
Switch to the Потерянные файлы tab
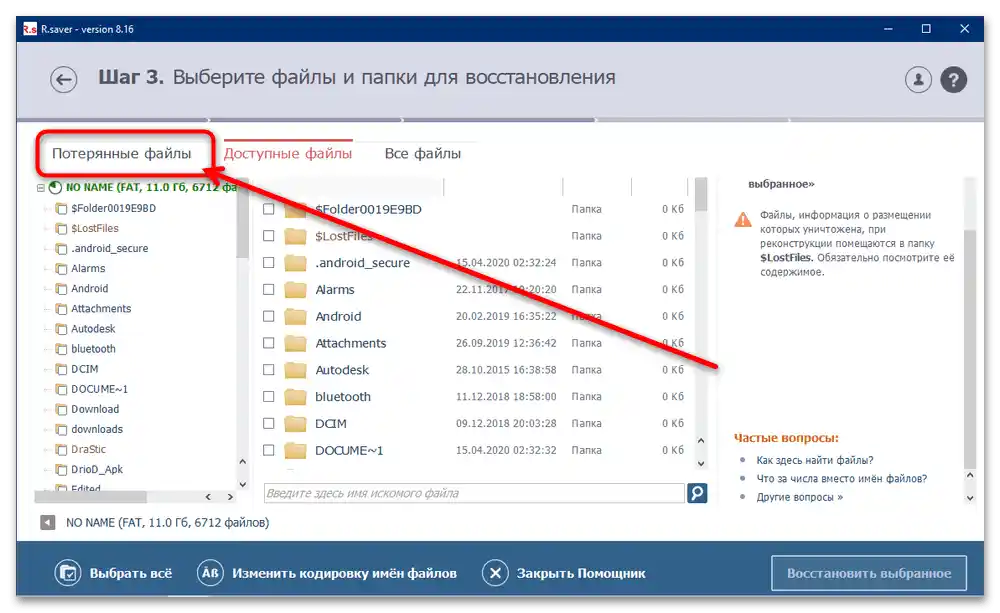click(121, 153)
